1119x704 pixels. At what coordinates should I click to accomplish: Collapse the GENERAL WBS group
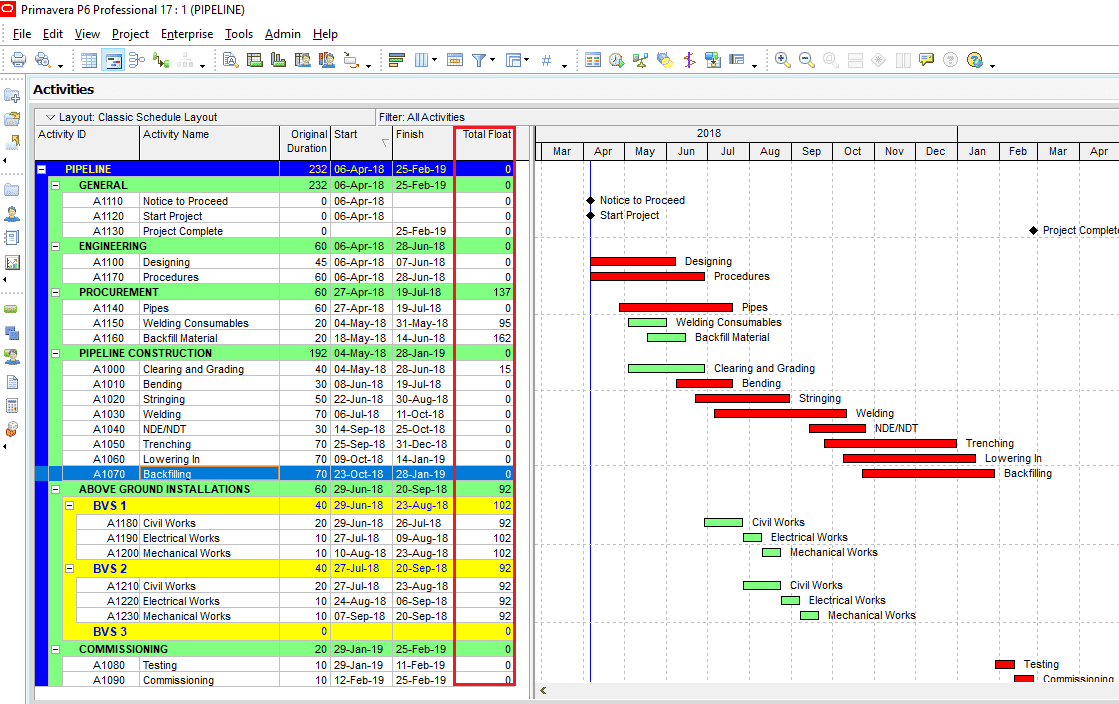56,185
